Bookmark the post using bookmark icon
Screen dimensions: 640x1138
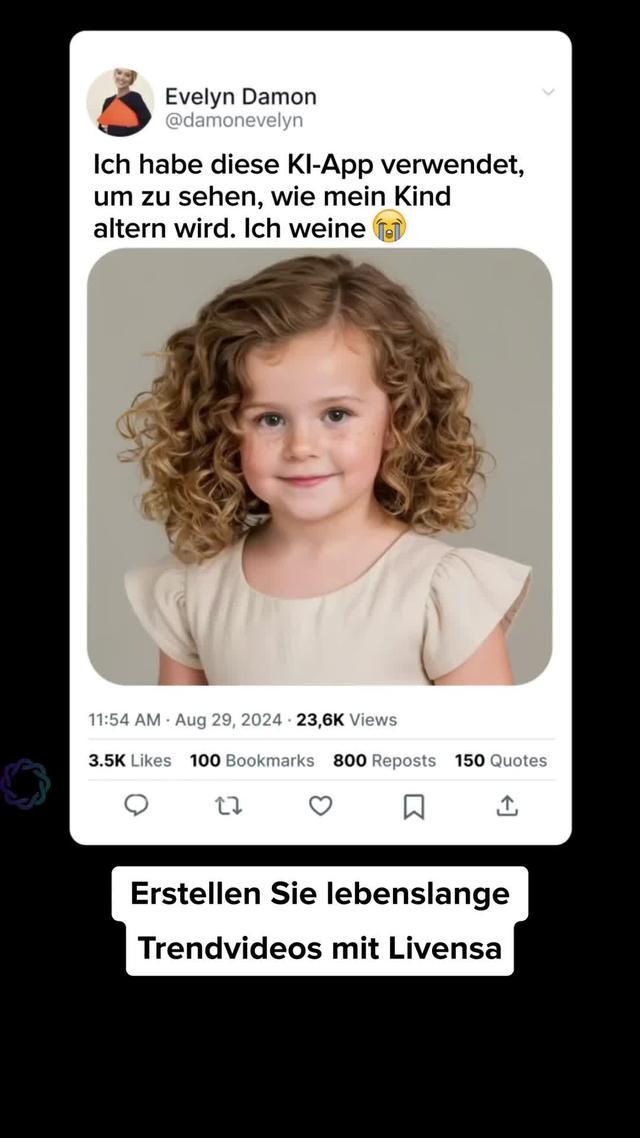click(413, 806)
